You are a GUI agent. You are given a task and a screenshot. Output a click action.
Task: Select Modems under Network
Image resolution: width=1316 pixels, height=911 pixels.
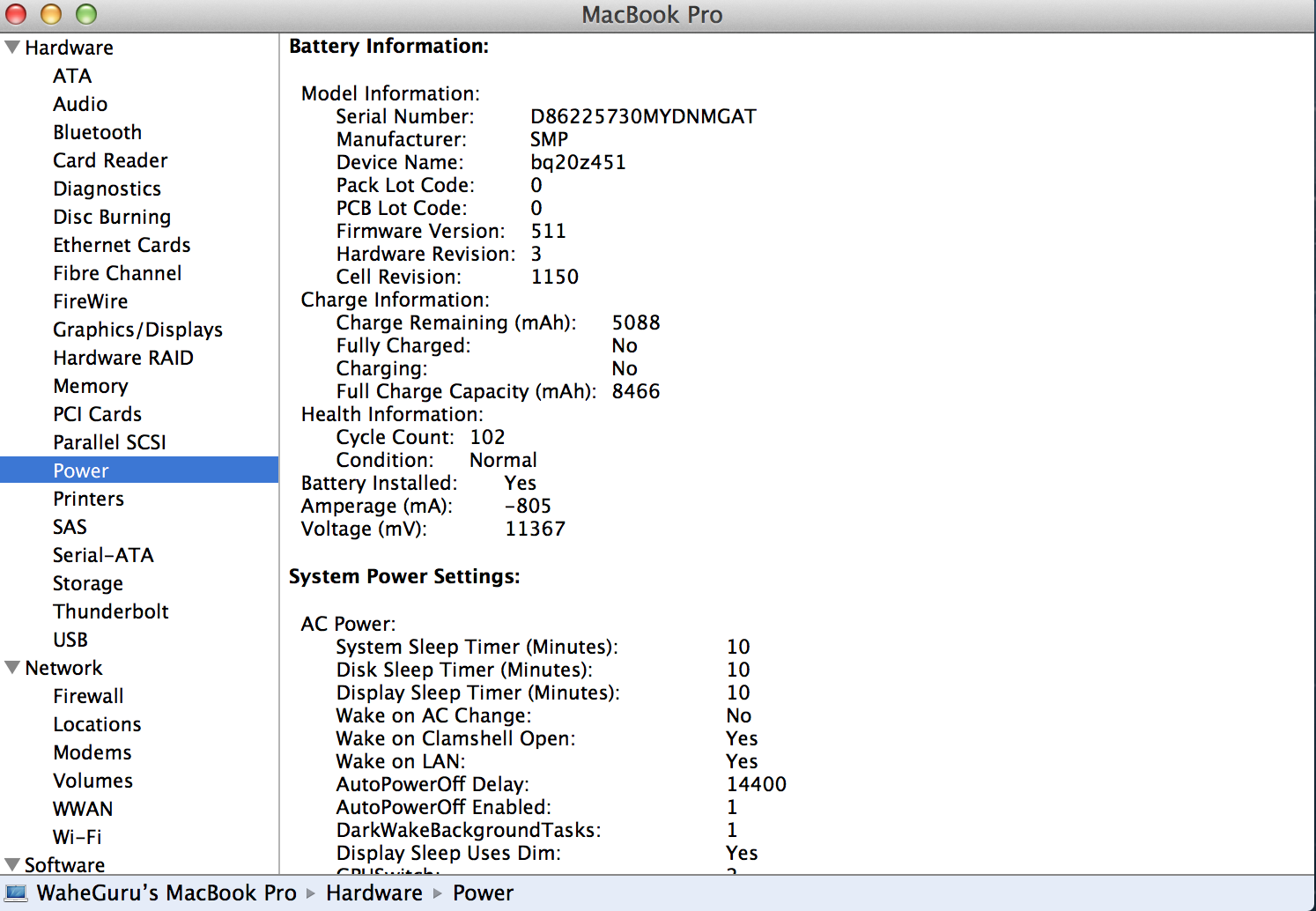92,752
